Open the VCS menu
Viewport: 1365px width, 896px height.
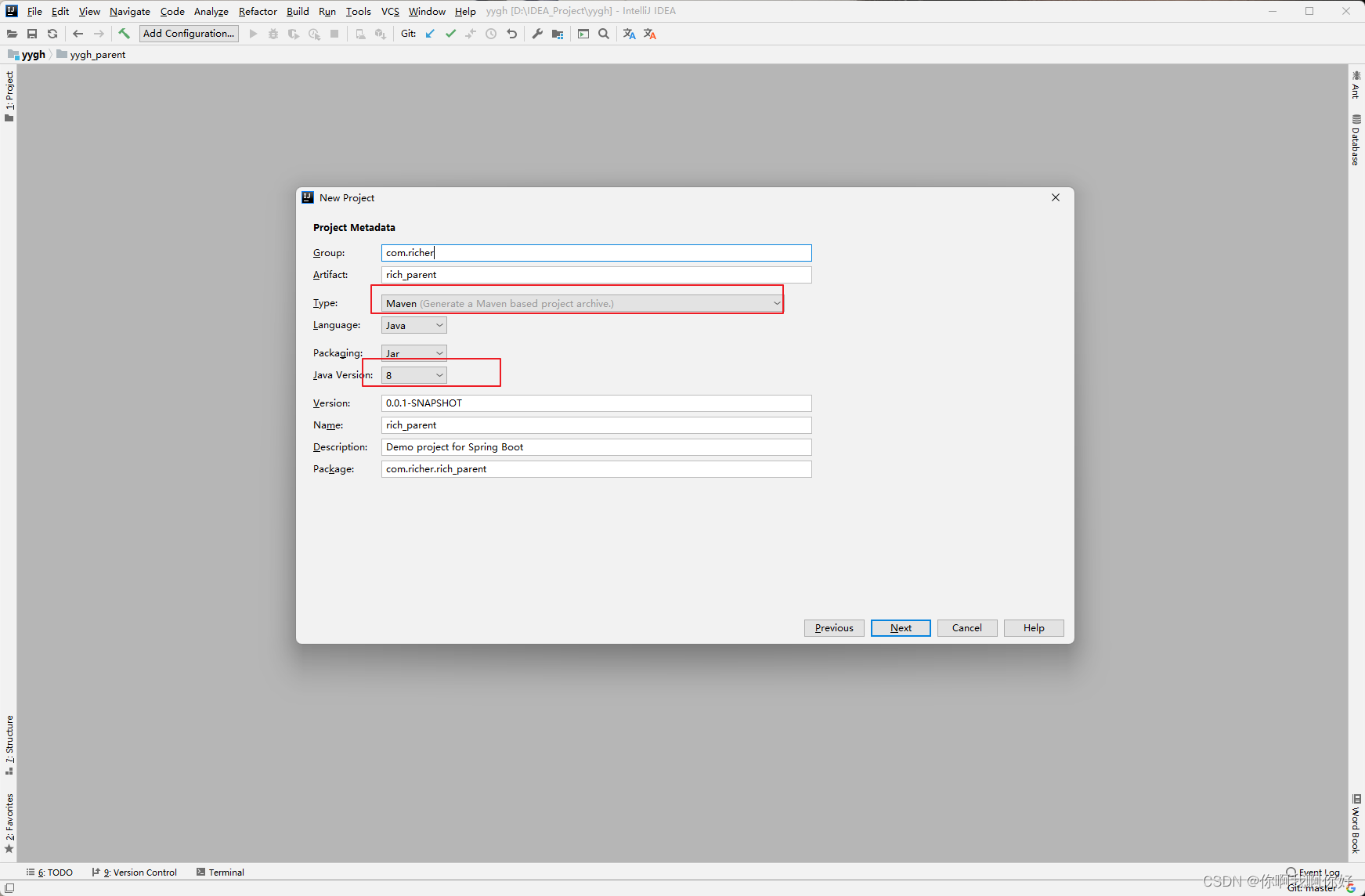tap(390, 11)
